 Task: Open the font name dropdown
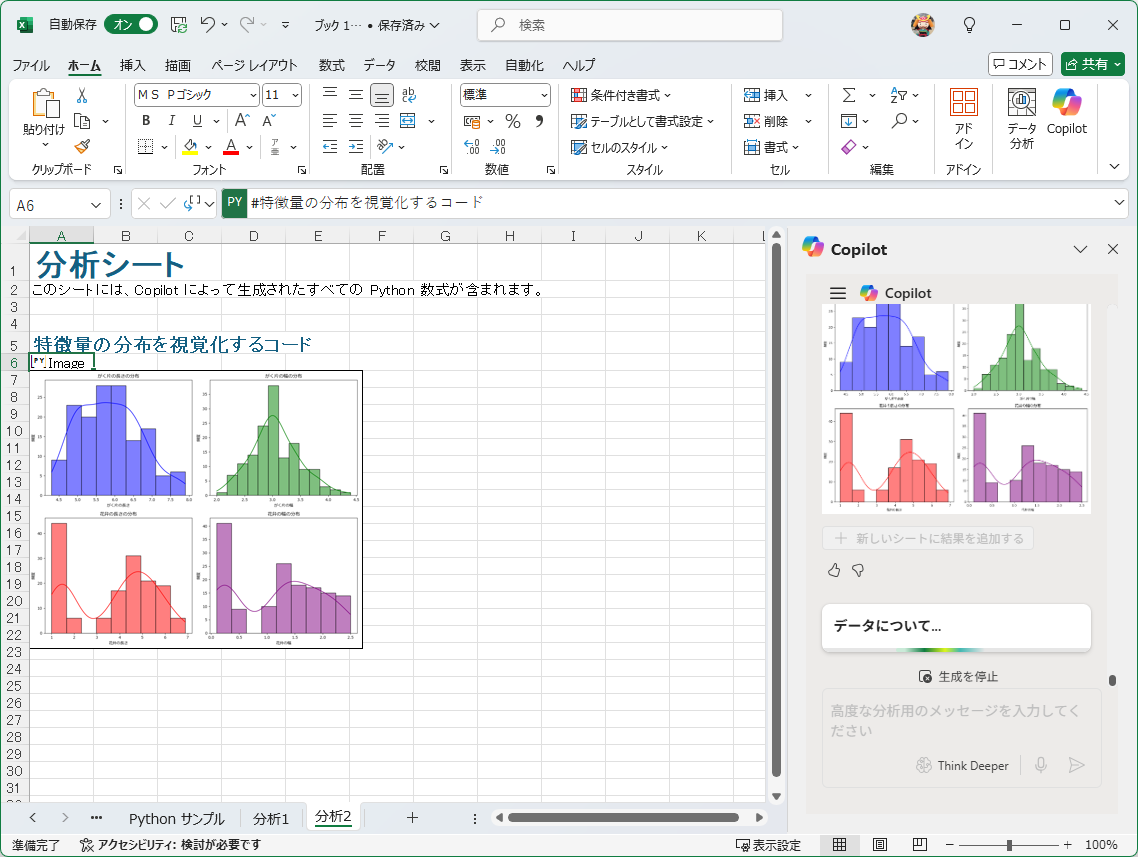253,95
